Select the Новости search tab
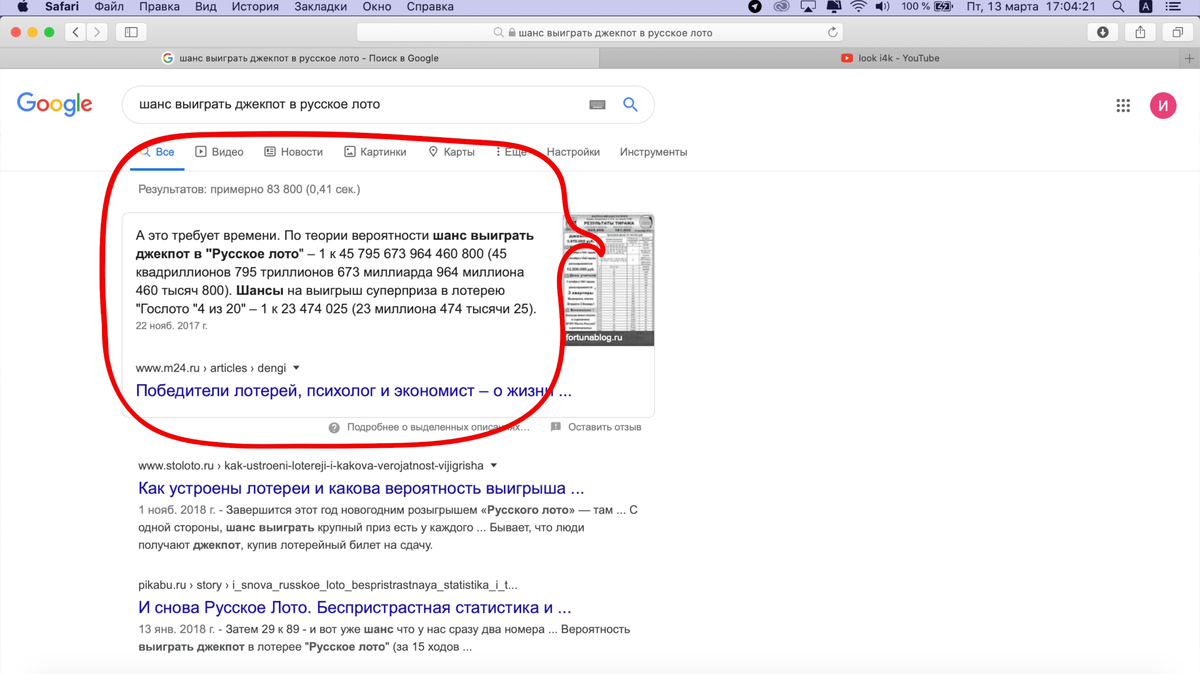The height and width of the screenshot is (674, 1200). (293, 152)
